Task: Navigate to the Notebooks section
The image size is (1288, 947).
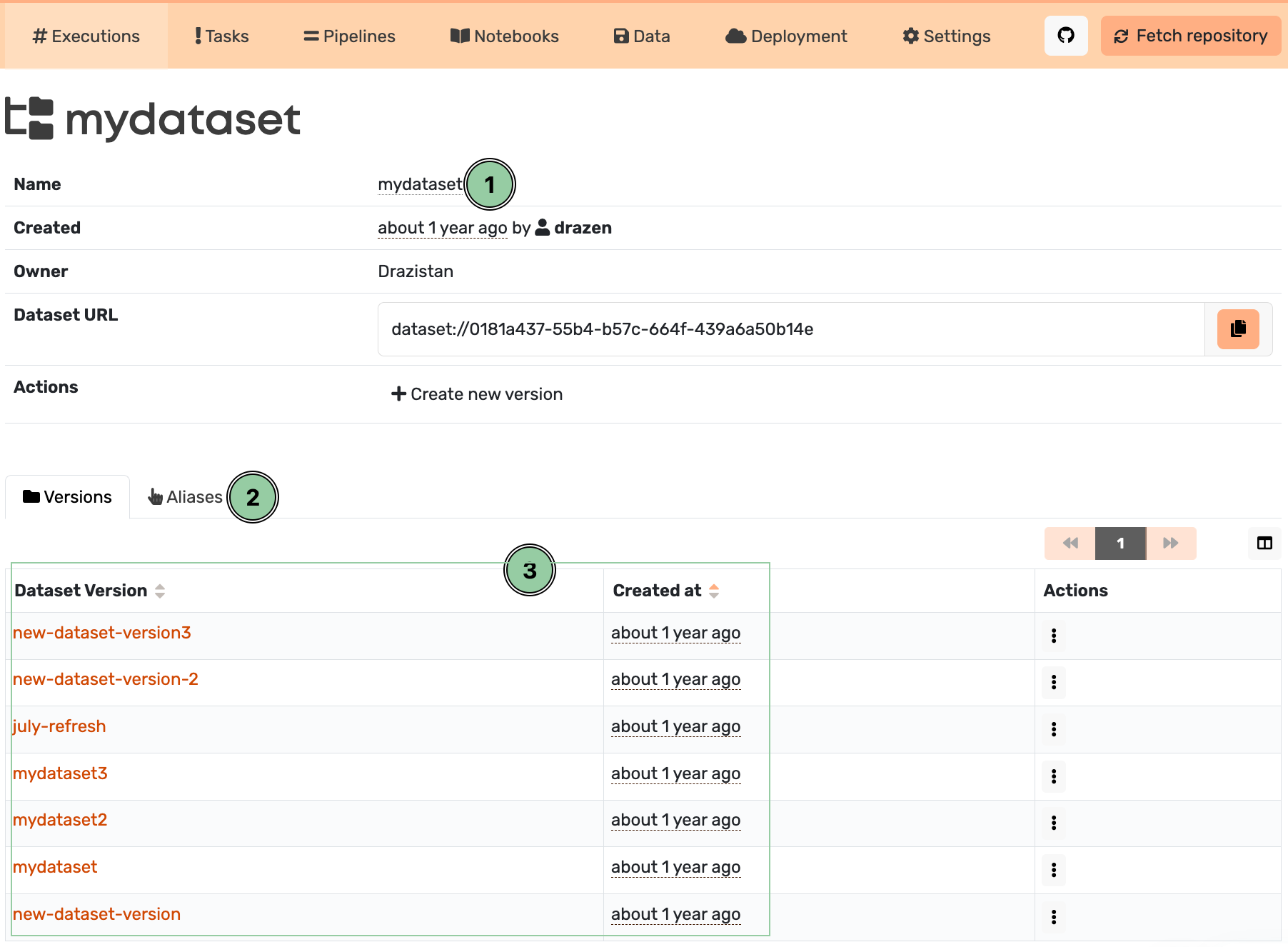Action: click(504, 36)
